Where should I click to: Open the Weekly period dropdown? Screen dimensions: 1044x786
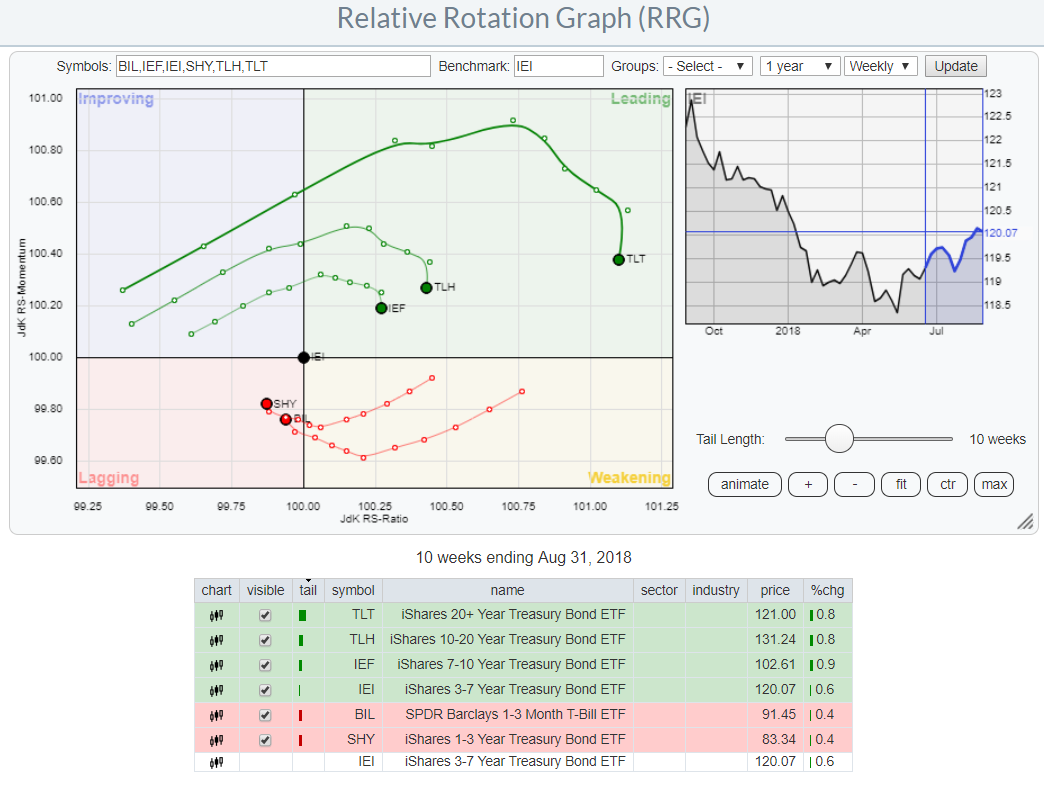pyautogui.click(x=880, y=66)
